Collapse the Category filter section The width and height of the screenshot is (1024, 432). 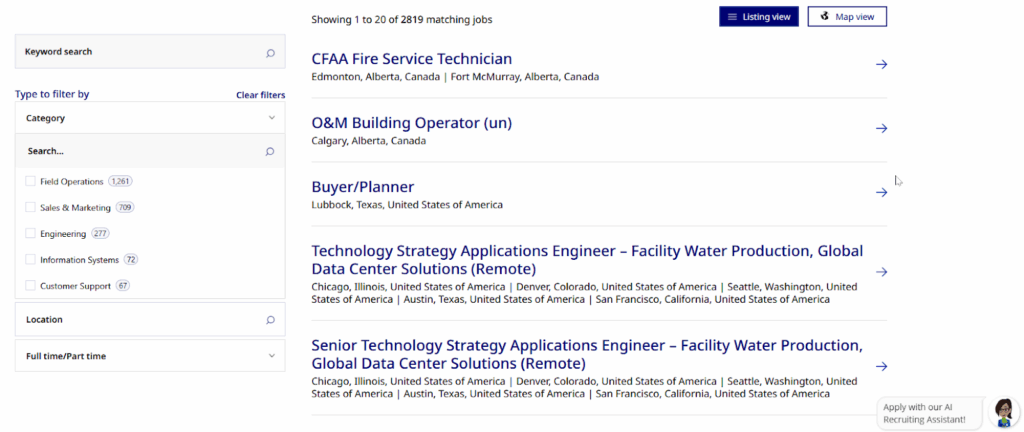[271, 118]
